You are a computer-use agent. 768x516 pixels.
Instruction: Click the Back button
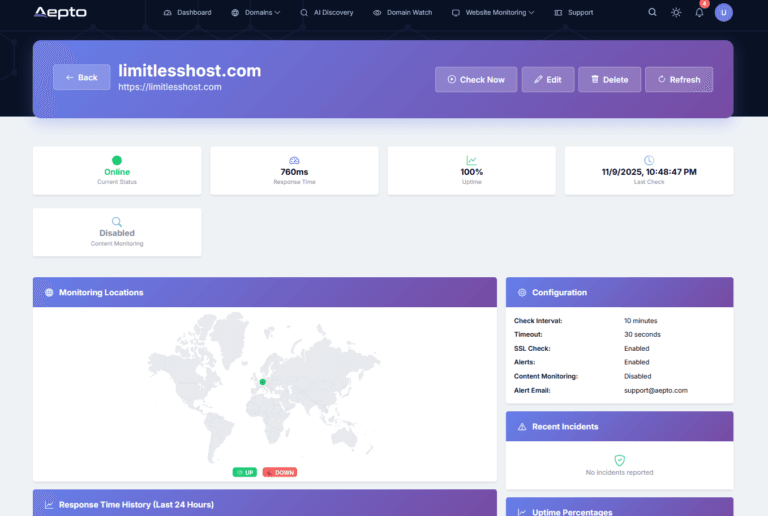[82, 77]
